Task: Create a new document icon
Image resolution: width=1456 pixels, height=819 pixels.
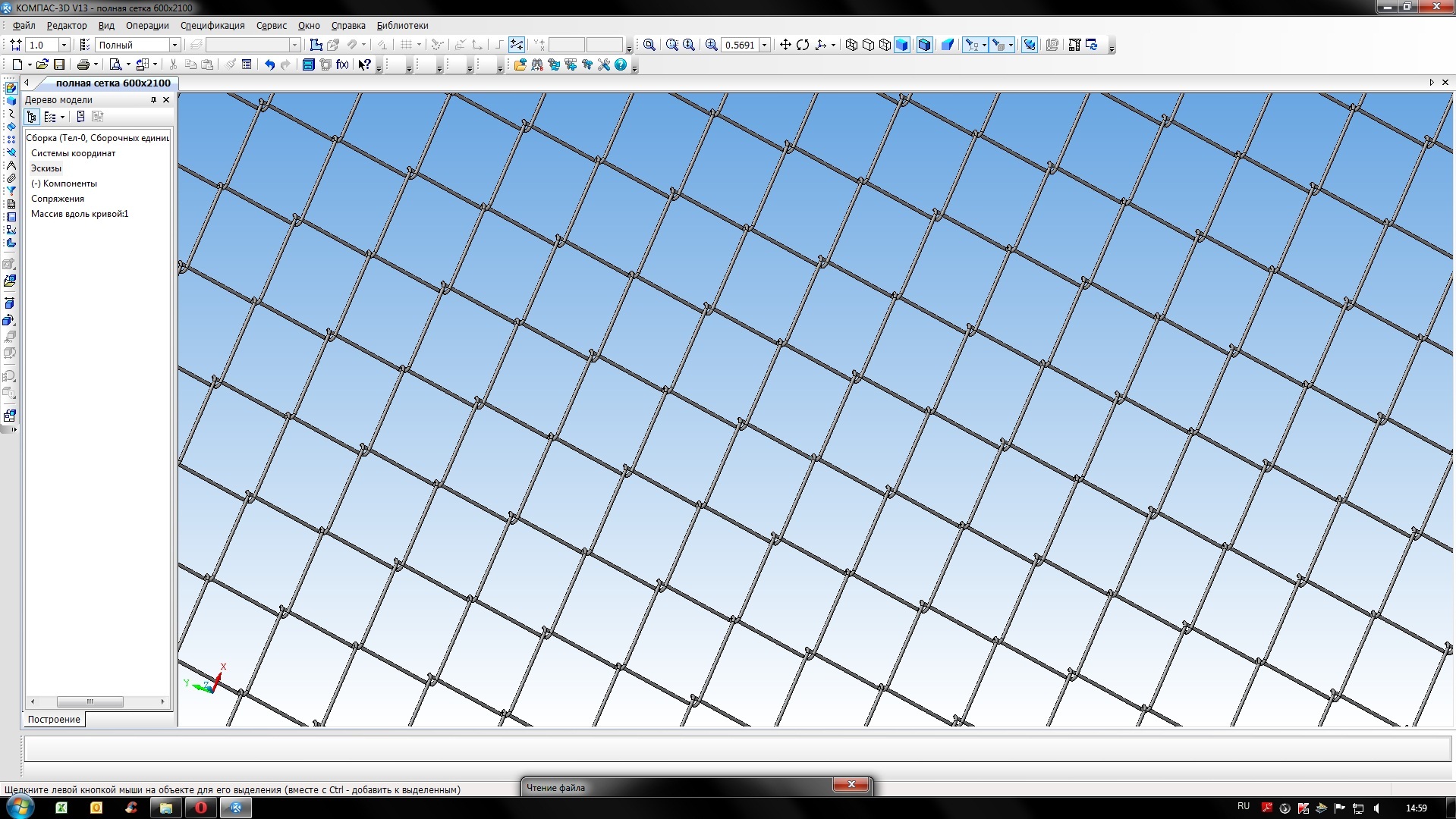Action: pyautogui.click(x=17, y=65)
